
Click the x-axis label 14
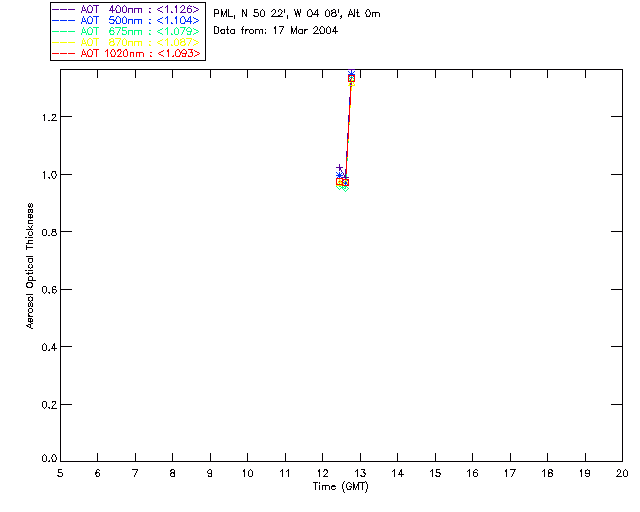pyautogui.click(x=398, y=474)
